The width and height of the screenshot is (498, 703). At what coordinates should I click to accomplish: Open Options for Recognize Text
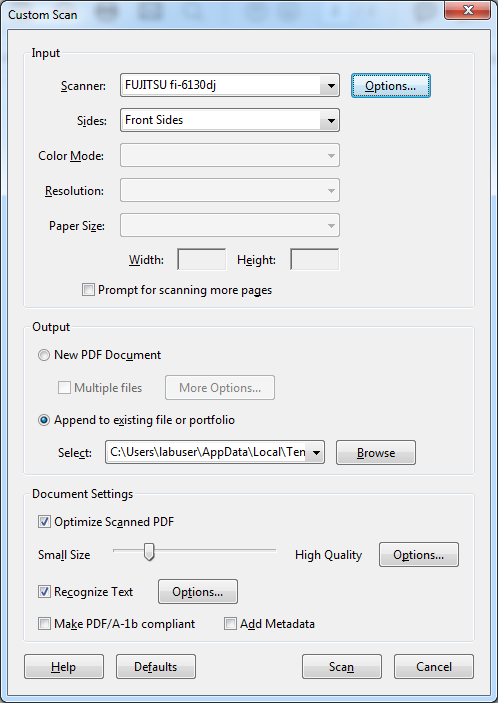pos(198,592)
